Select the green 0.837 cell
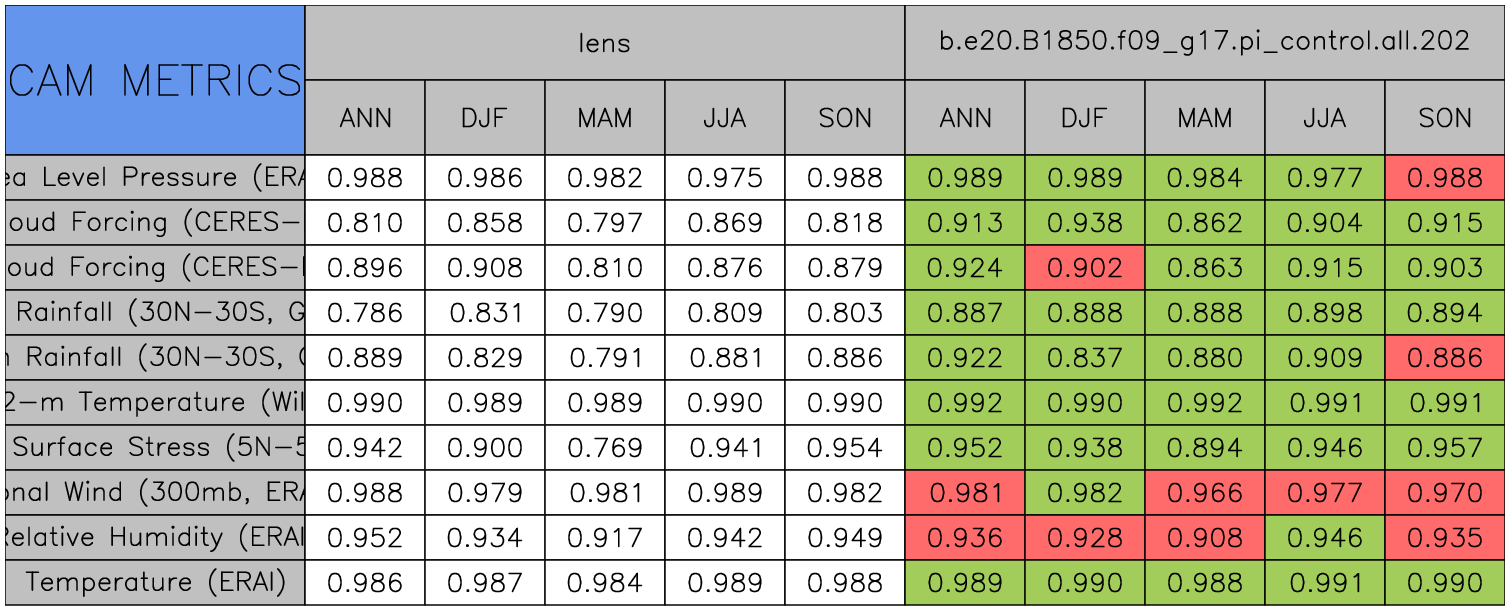This screenshot has height=611, width=1510. (1084, 358)
